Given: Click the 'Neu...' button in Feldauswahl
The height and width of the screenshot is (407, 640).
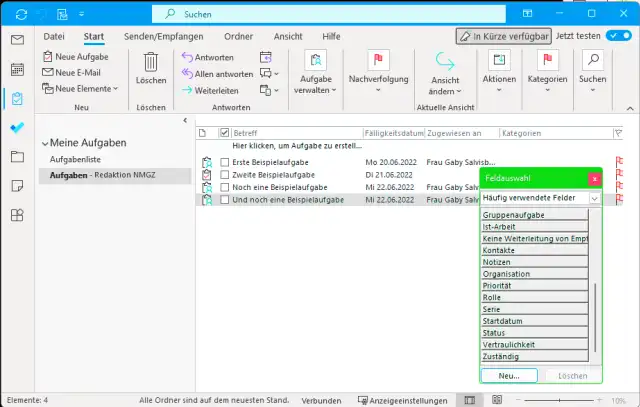Looking at the screenshot, I should 509,376.
